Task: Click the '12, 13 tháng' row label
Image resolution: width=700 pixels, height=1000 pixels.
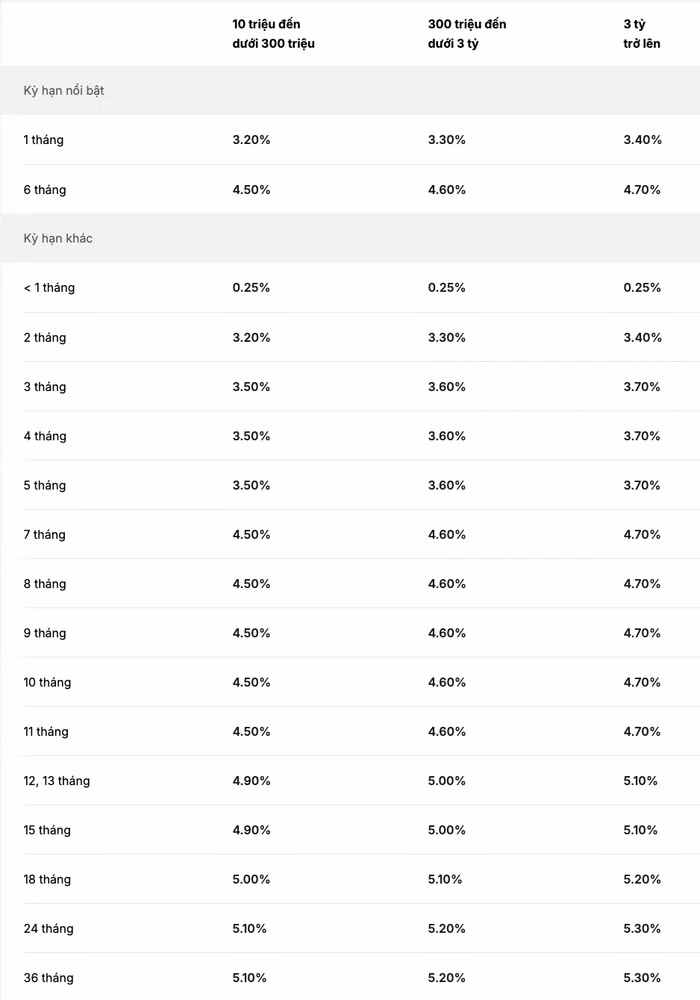Action: tap(57, 781)
